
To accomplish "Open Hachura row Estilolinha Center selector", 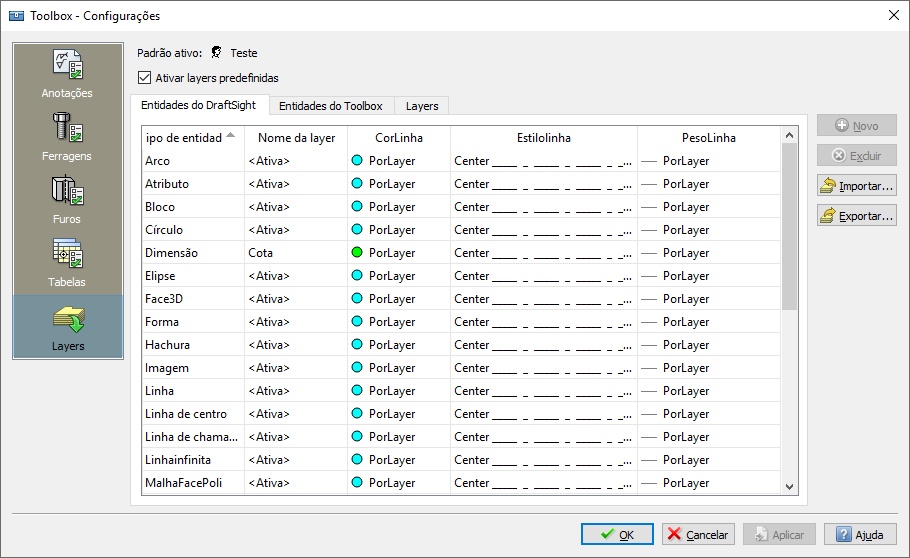I will pos(544,345).
